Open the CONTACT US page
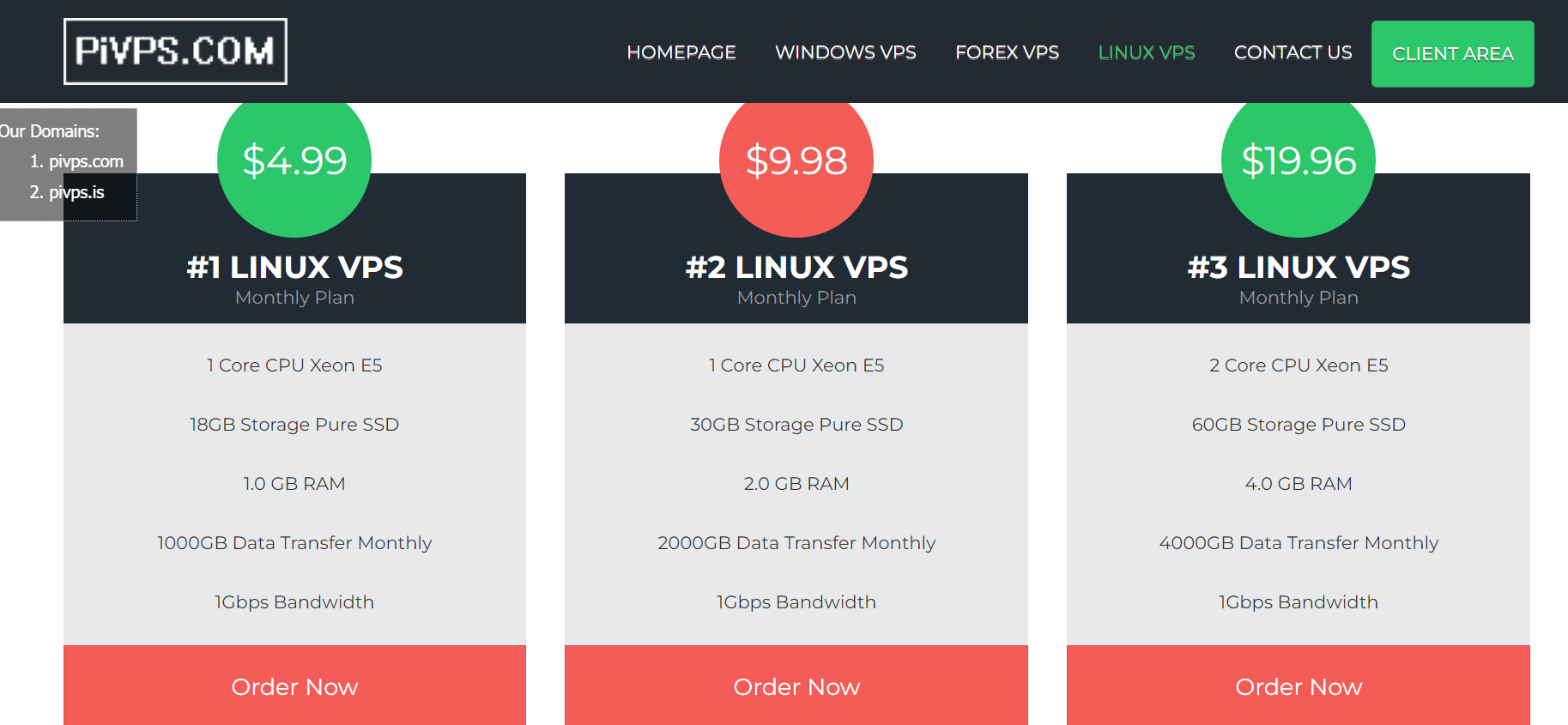 point(1293,52)
